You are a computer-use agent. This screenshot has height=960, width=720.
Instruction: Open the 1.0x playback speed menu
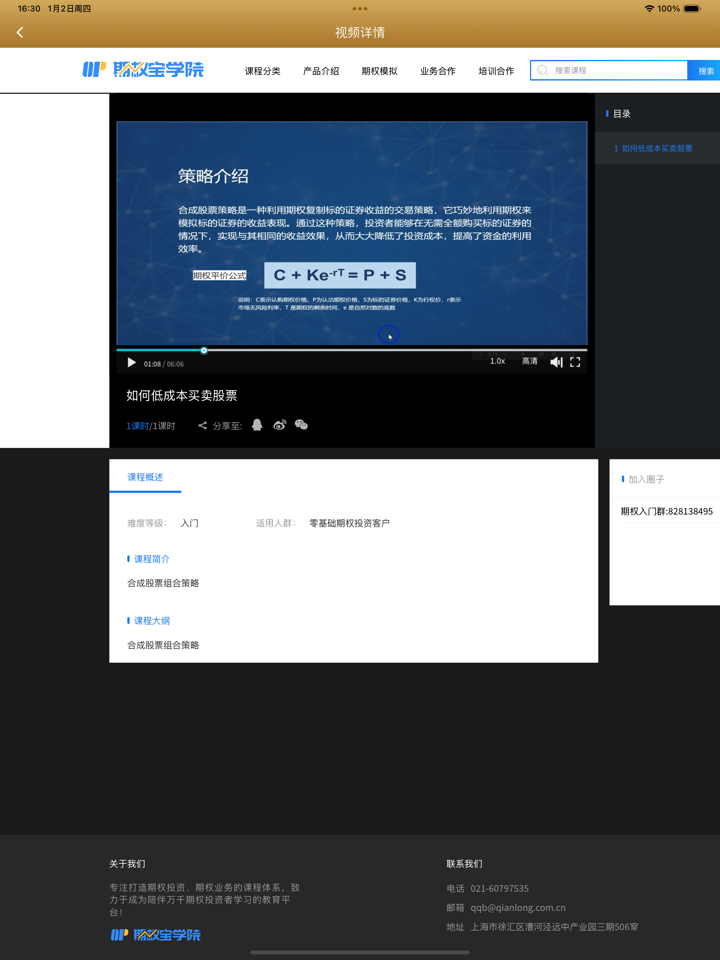pos(497,361)
